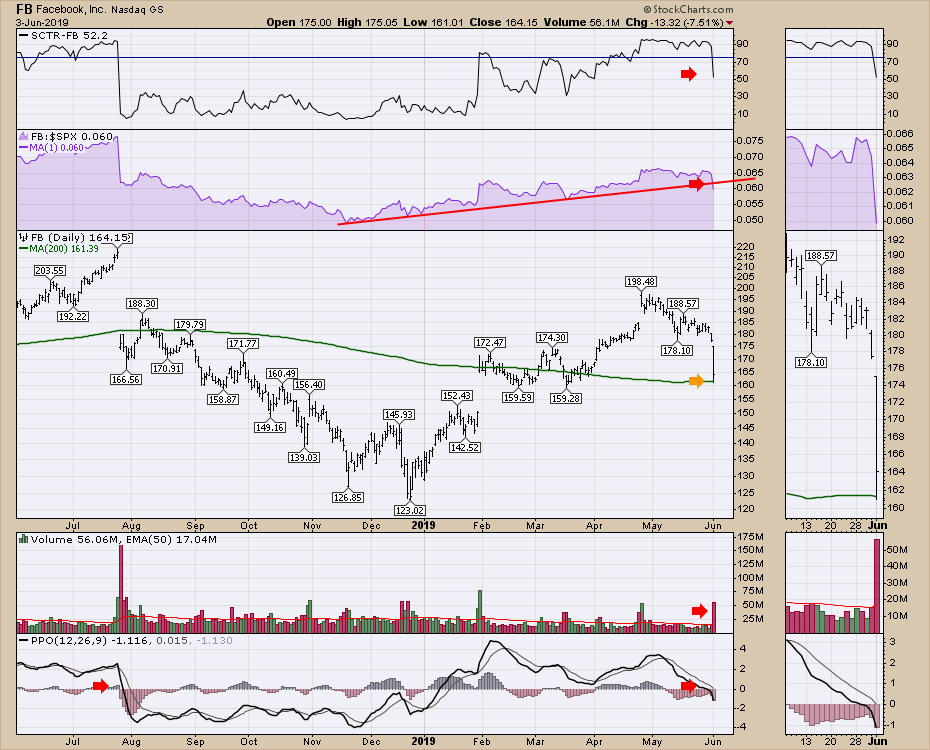Click the 203.55 price high annotation

tap(49, 270)
